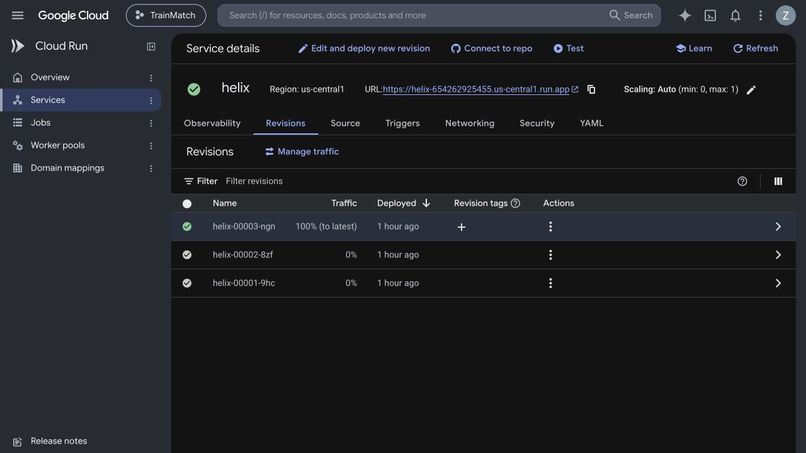Expand details for helix-00003-ngn chevron
The width and height of the screenshot is (806, 453).
[778, 227]
